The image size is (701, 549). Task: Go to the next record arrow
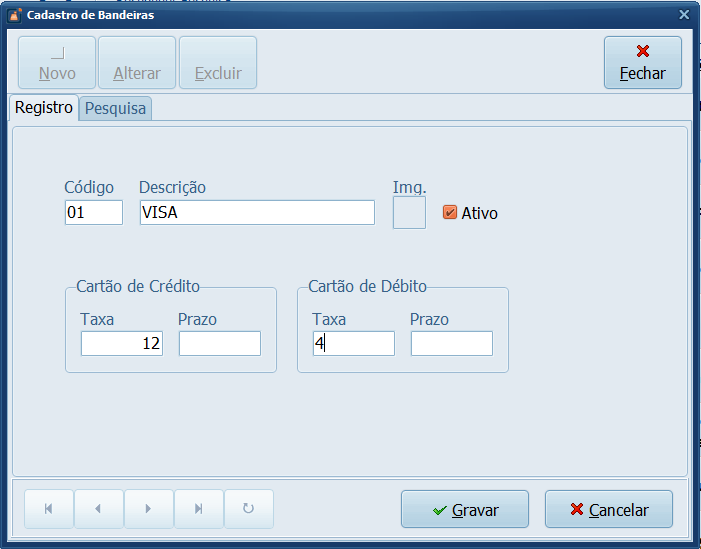click(x=148, y=509)
